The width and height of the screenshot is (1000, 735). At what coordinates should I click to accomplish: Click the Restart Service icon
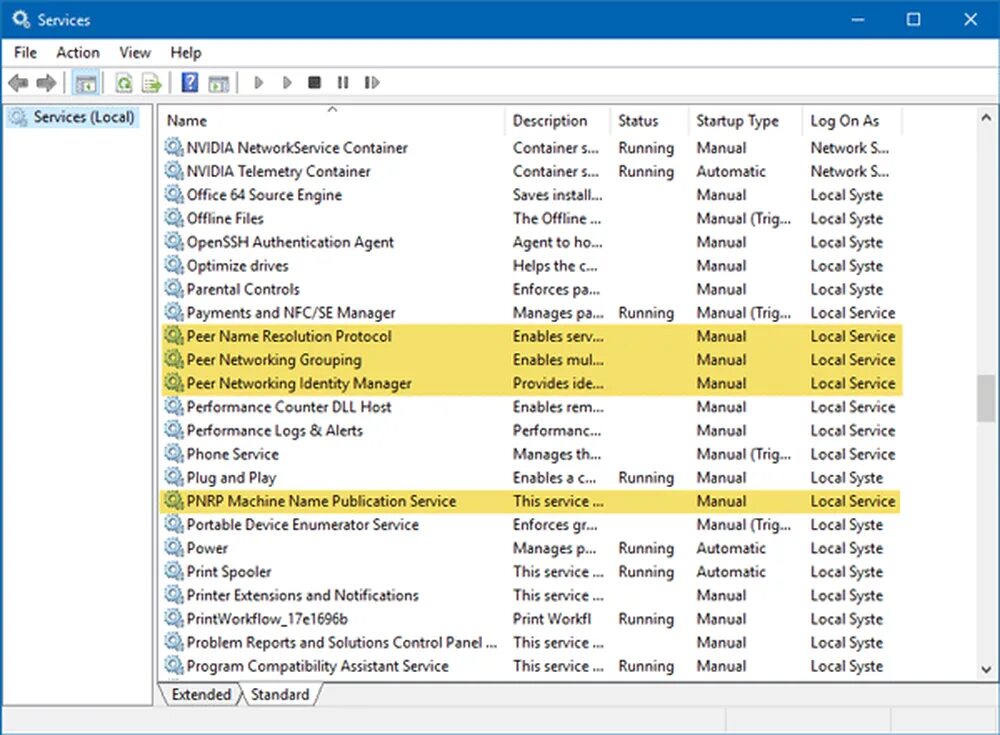coord(371,82)
